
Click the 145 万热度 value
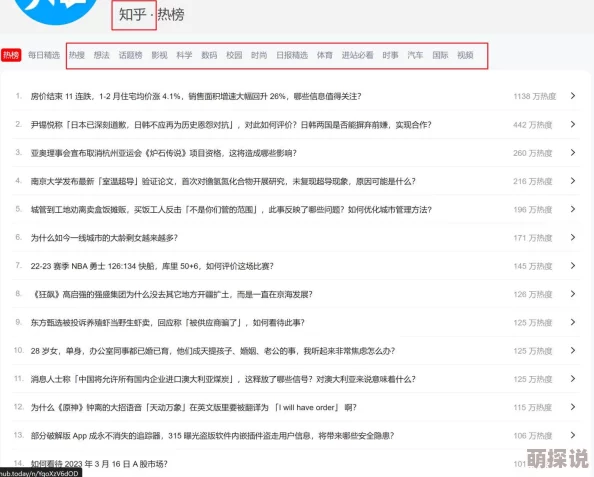pos(533,266)
